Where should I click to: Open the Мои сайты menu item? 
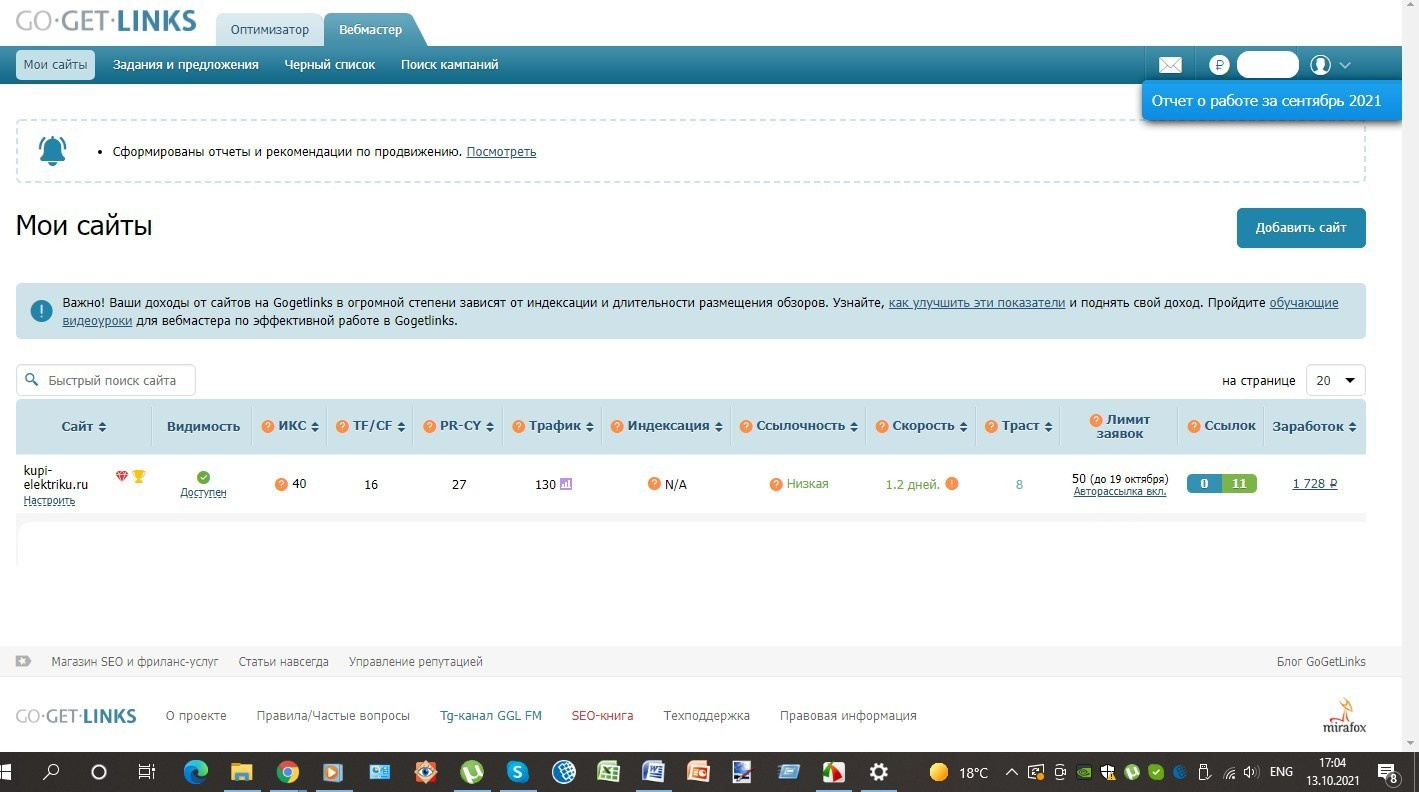point(55,65)
